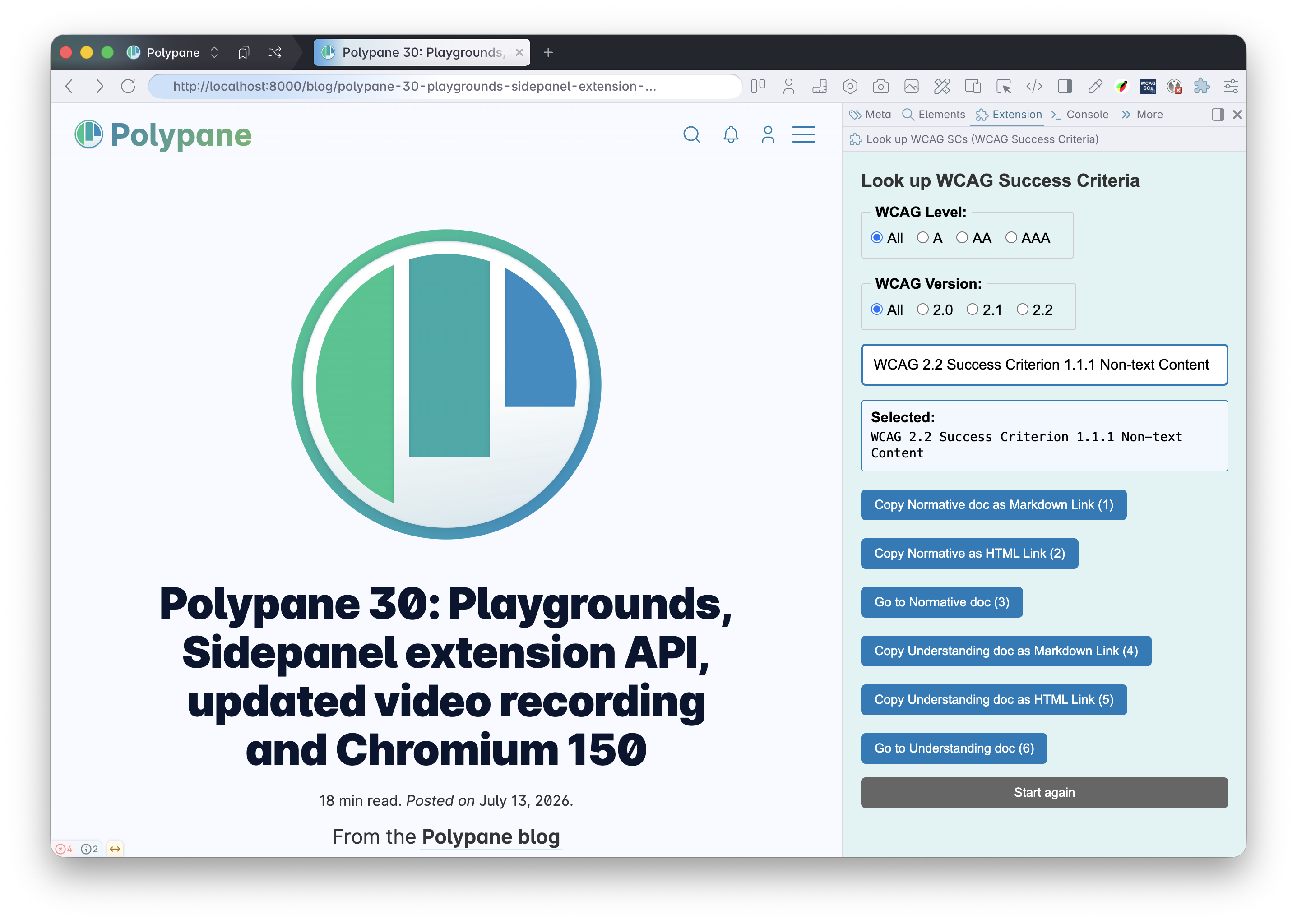This screenshot has width=1297, height=924.
Task: Click the Polypane logo in the page header
Action: [x=163, y=135]
